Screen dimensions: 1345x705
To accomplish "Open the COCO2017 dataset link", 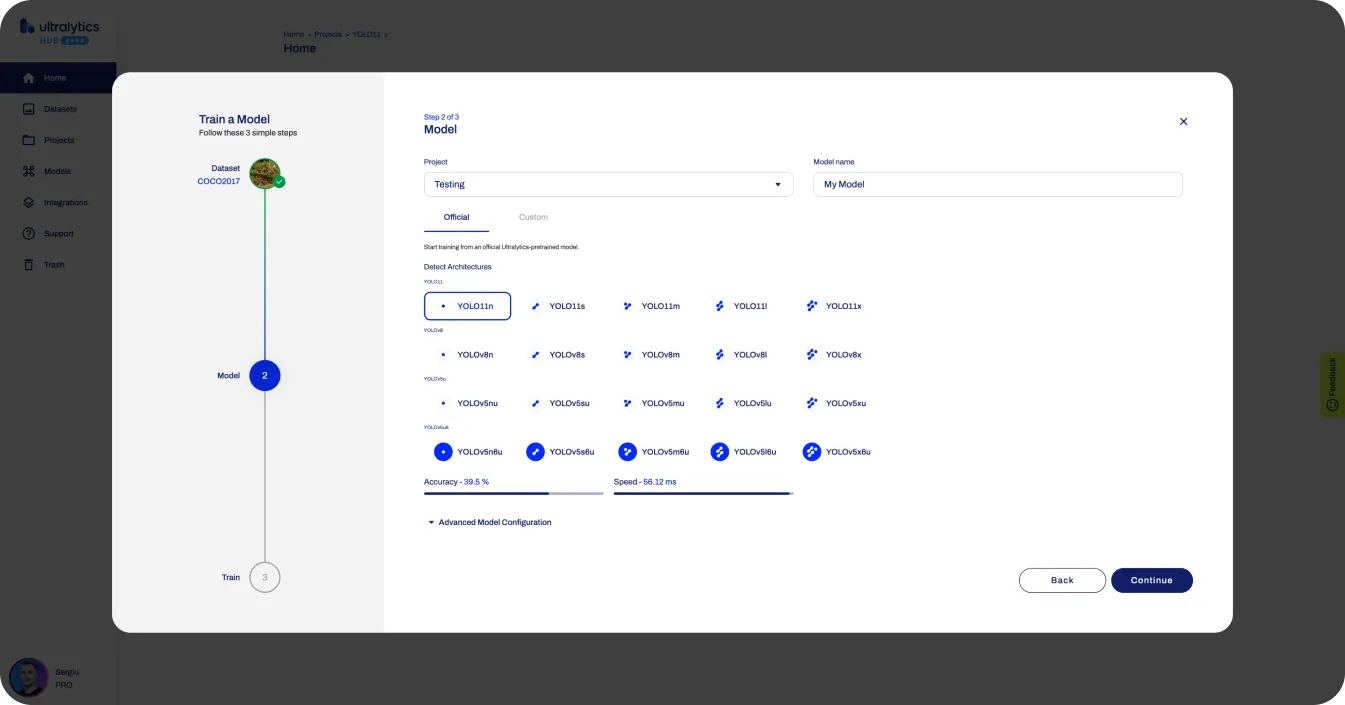I will pos(219,181).
